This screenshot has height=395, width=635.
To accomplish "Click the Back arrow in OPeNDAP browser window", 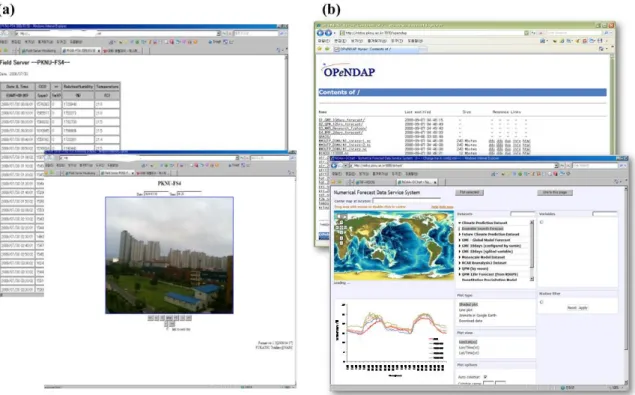I will [x=320, y=33].
